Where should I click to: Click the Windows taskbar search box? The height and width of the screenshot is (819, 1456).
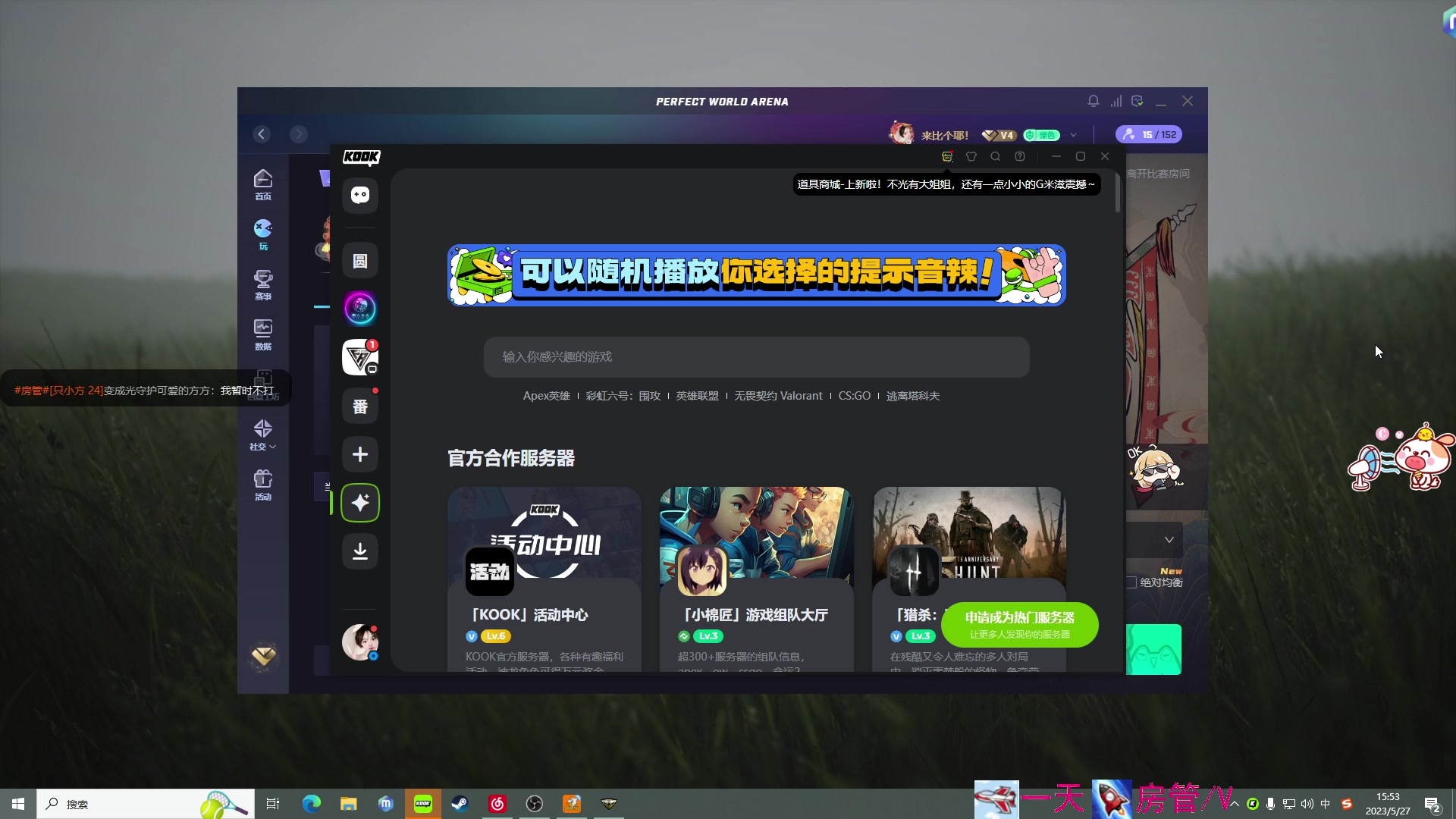click(x=146, y=804)
